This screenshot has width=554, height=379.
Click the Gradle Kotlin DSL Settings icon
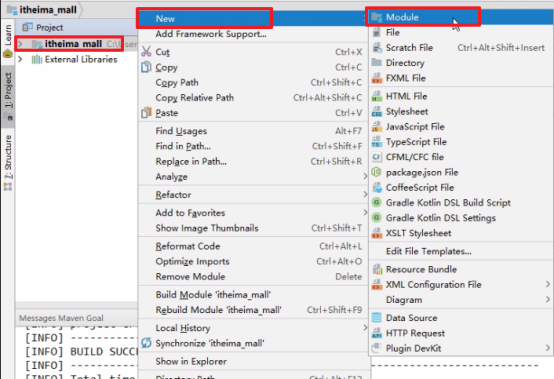[x=377, y=218]
